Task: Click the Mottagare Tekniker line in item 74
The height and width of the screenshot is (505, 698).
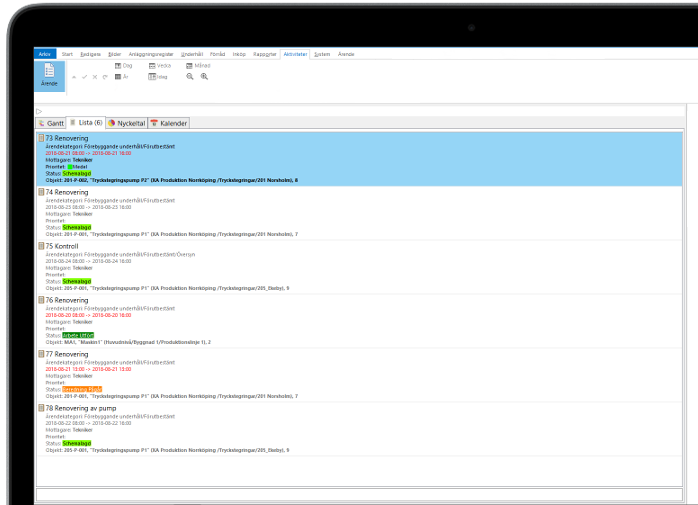Action: (x=69, y=214)
